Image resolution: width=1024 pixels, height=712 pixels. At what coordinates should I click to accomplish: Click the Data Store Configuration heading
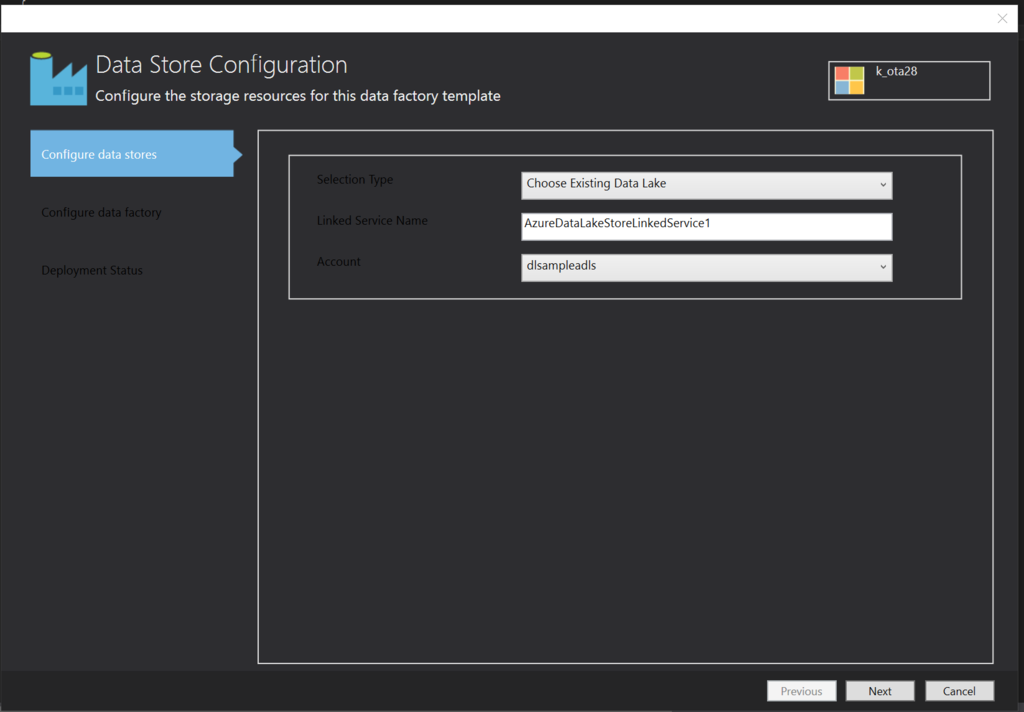coord(221,65)
